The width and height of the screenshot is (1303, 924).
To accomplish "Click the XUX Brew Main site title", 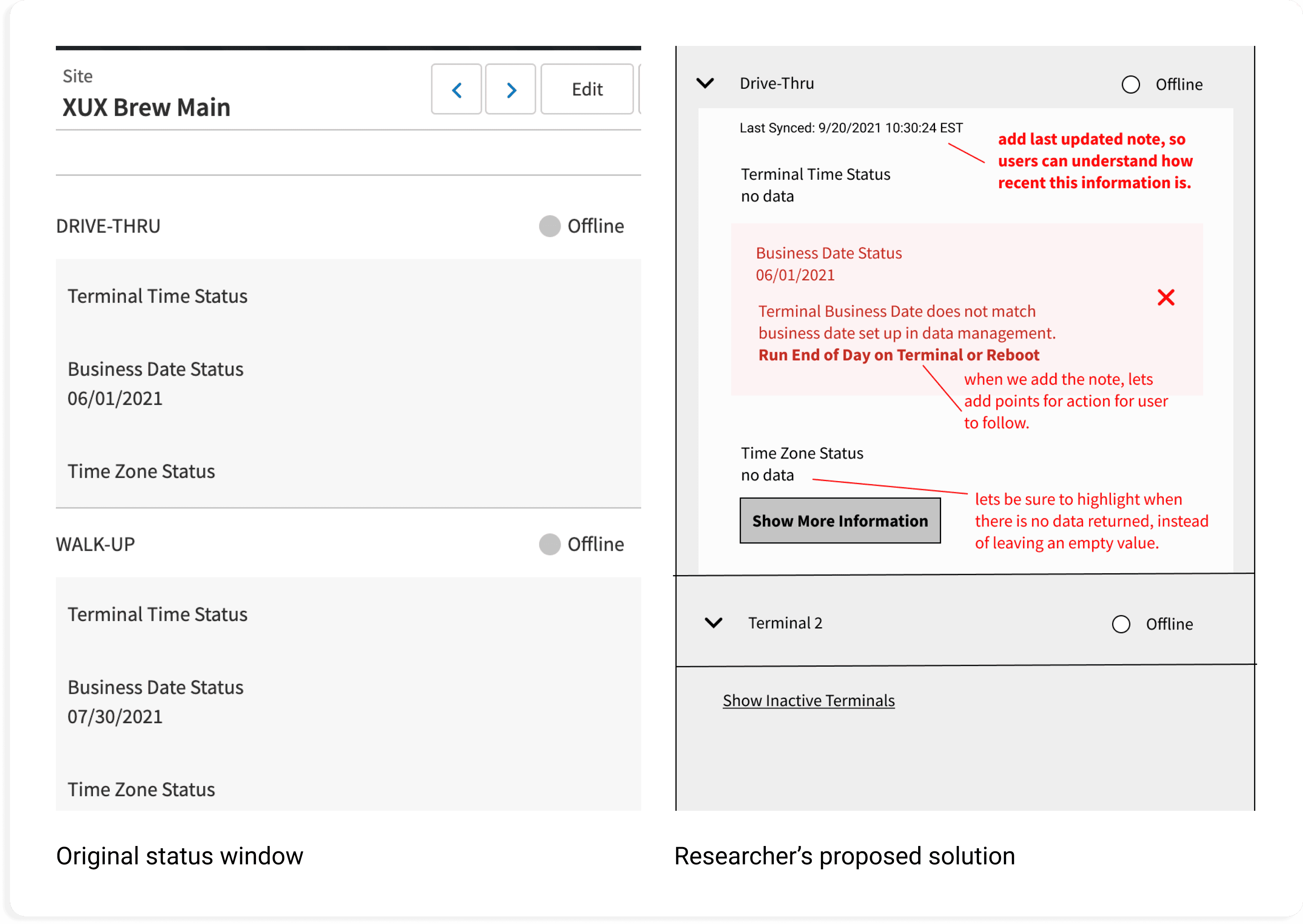I will [x=146, y=107].
